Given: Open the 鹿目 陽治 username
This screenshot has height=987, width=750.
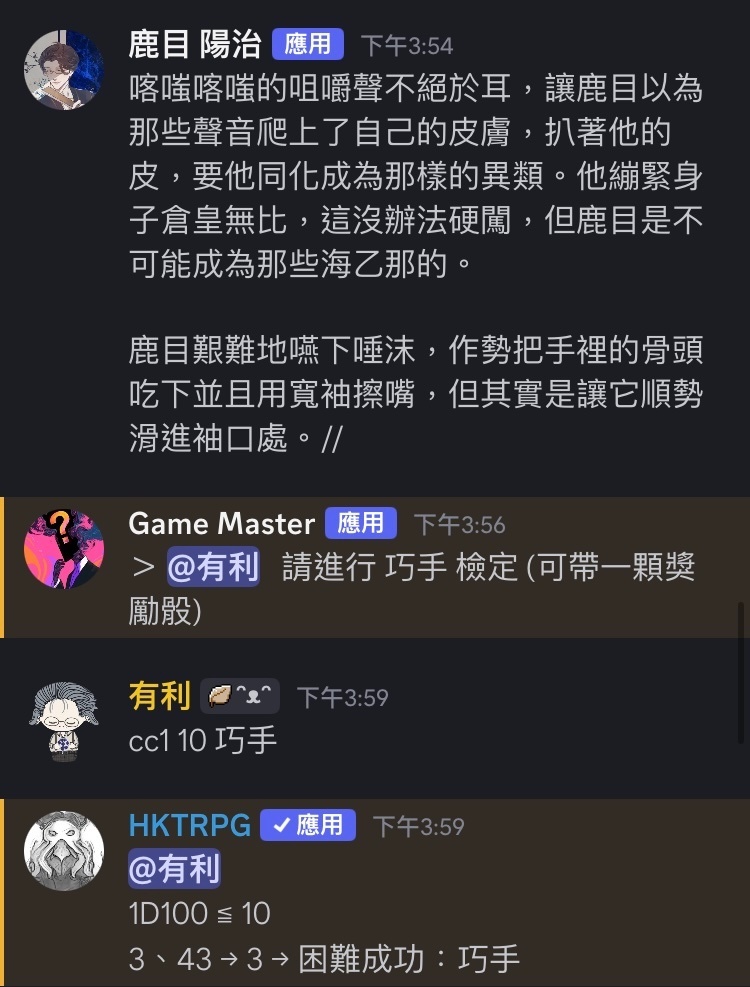Looking at the screenshot, I should click(195, 45).
